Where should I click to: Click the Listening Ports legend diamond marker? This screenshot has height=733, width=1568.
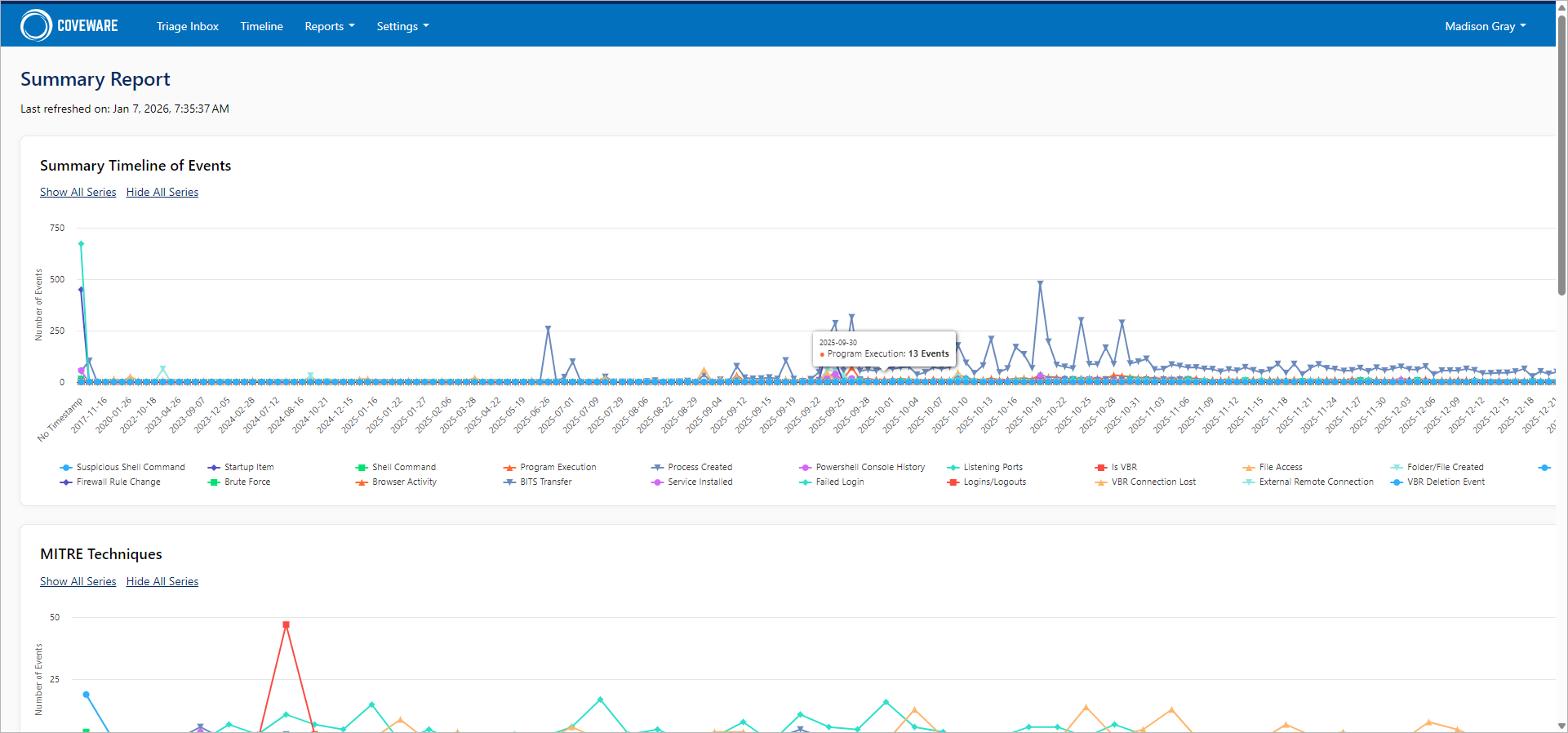[953, 468]
